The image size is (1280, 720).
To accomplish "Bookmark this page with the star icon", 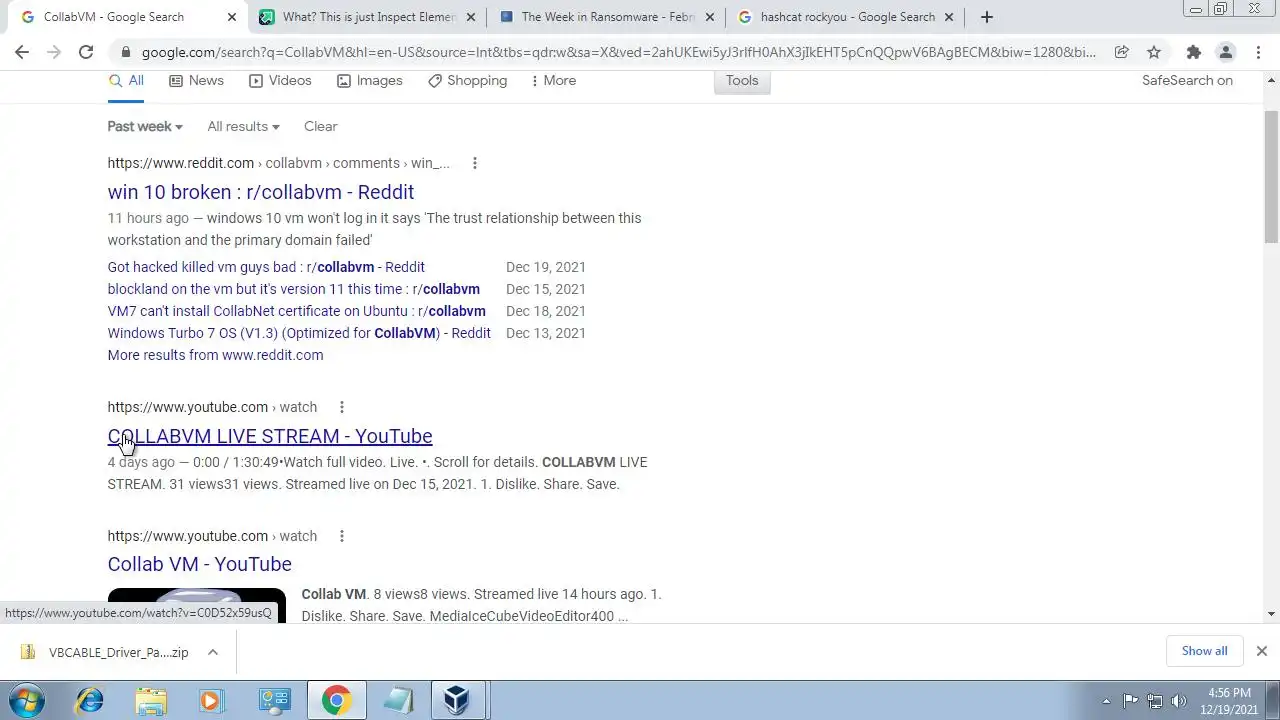I will pyautogui.click(x=1154, y=52).
